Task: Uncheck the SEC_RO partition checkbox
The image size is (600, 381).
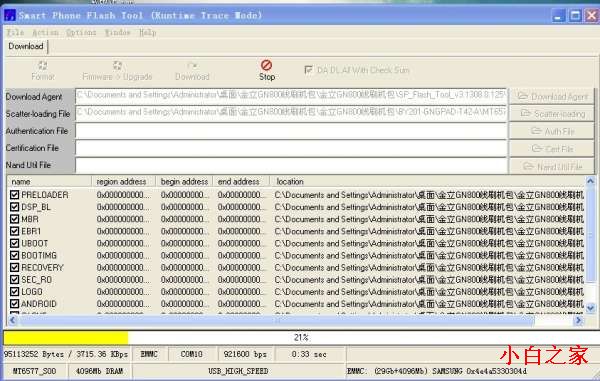Action: [x=15, y=280]
